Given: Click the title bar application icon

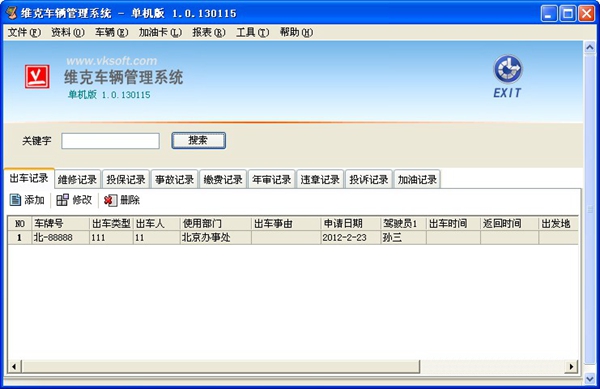Looking at the screenshot, I should click(x=12, y=13).
